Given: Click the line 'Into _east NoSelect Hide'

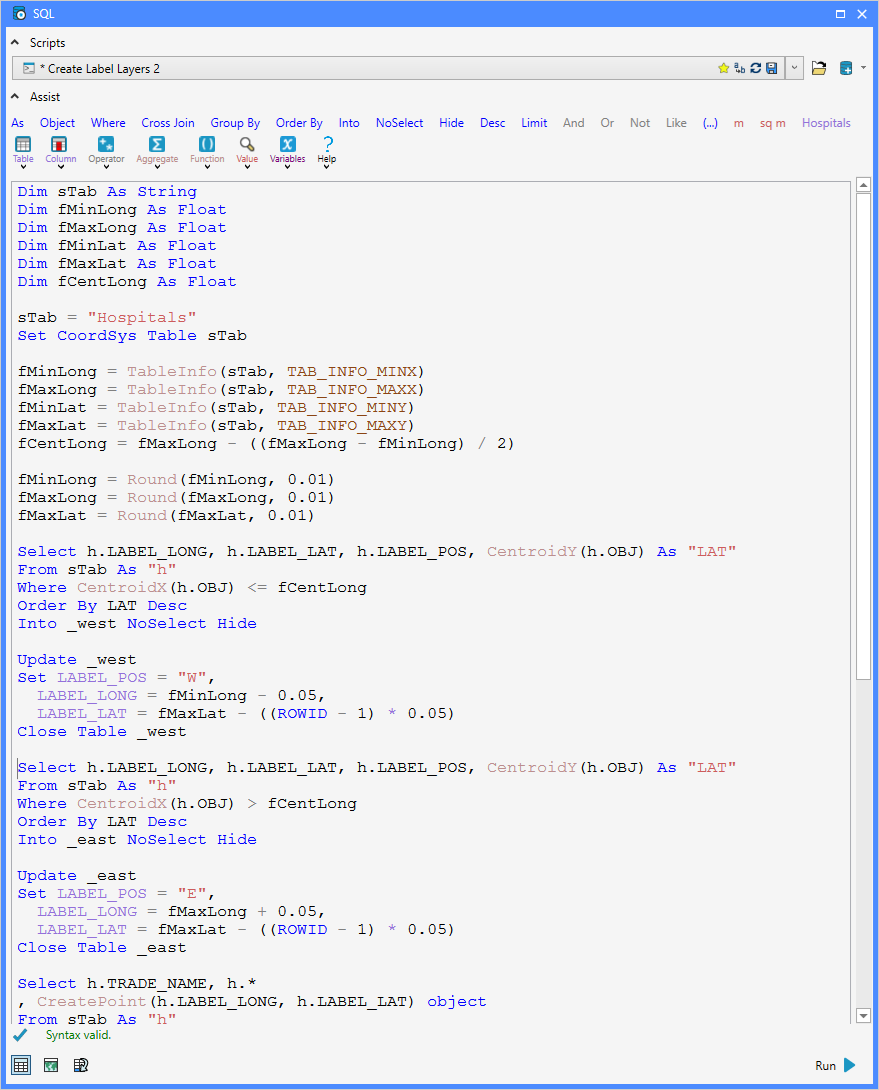Looking at the screenshot, I should click(137, 840).
